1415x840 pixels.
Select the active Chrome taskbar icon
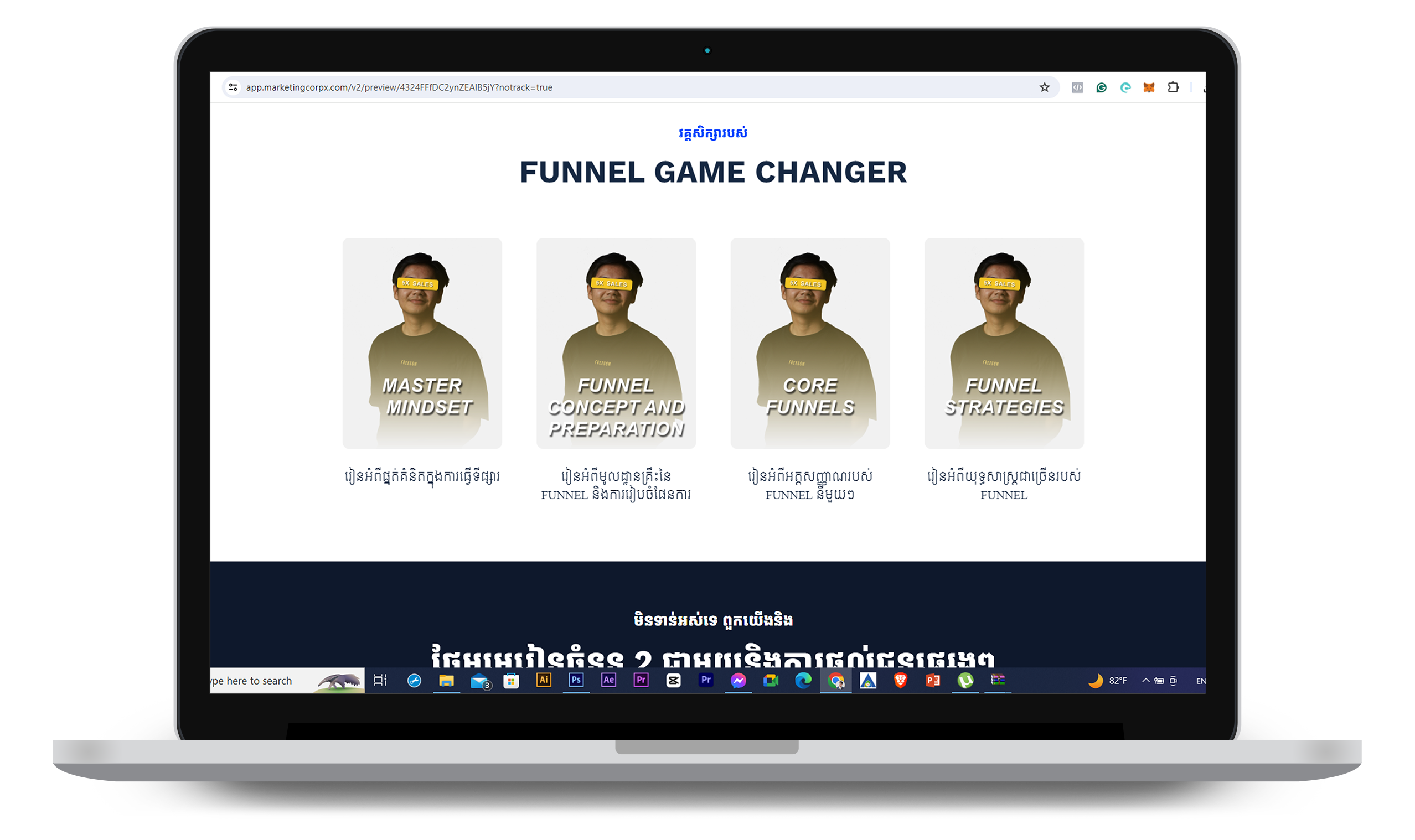(836, 681)
